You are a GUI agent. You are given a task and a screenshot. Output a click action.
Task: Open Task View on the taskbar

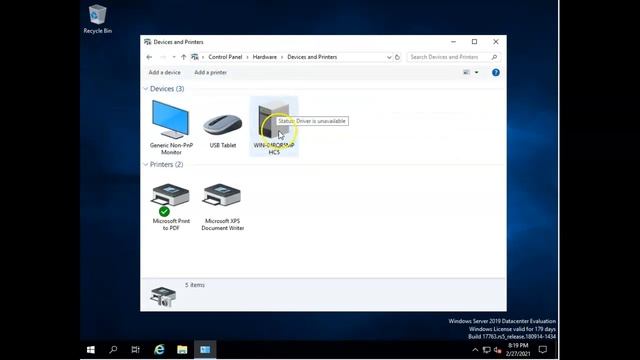[136, 350]
